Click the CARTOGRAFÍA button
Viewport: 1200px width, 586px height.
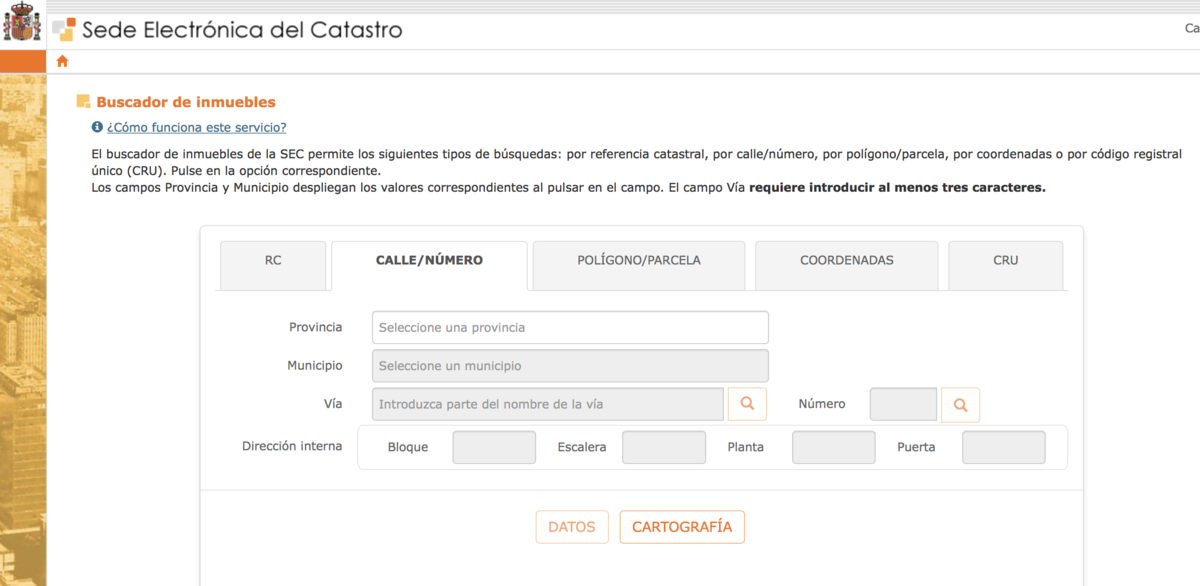(682, 527)
